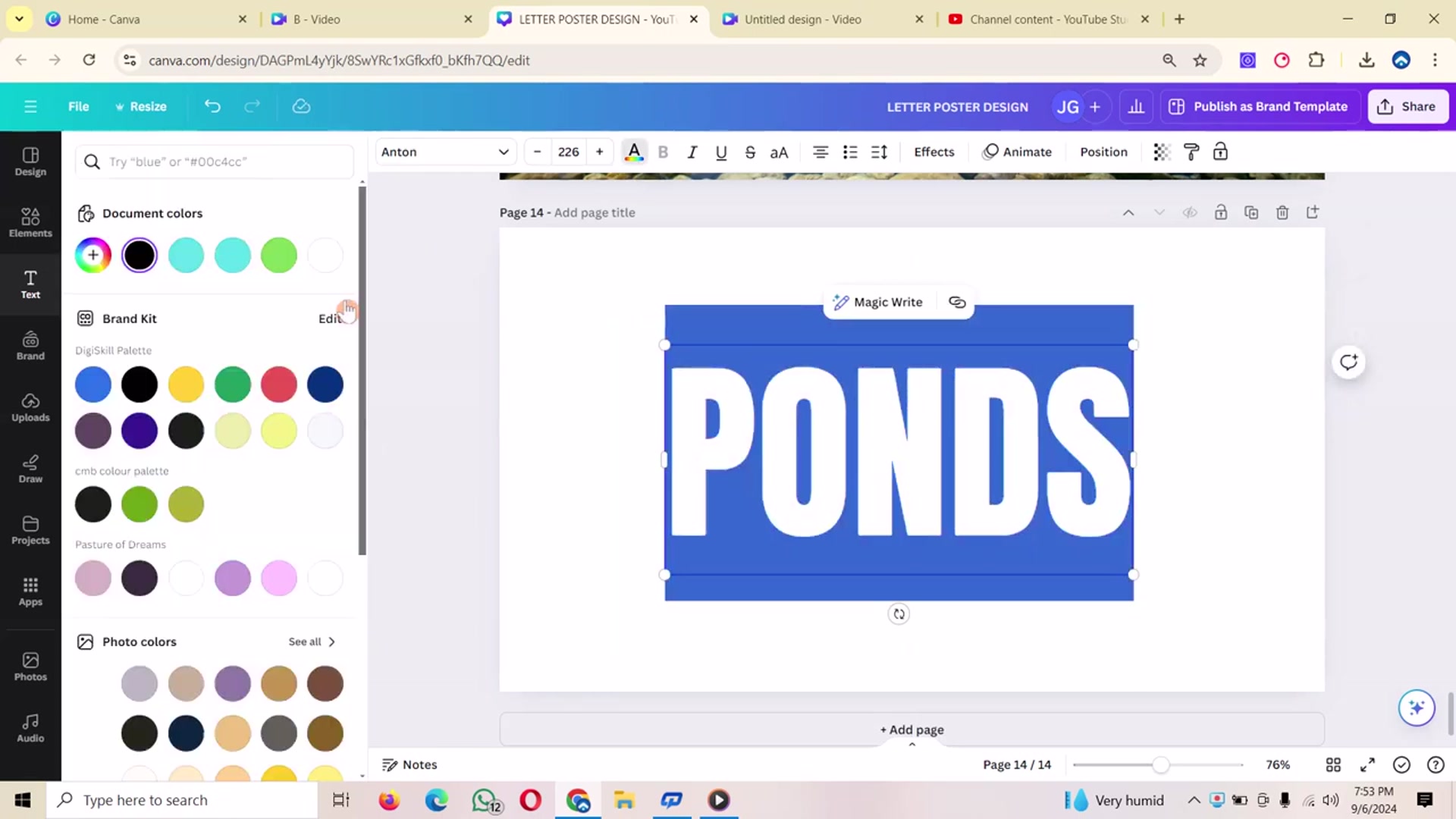Viewport: 1456px width, 819px height.
Task: Enter fullscreen presentation mode
Action: (x=1367, y=764)
